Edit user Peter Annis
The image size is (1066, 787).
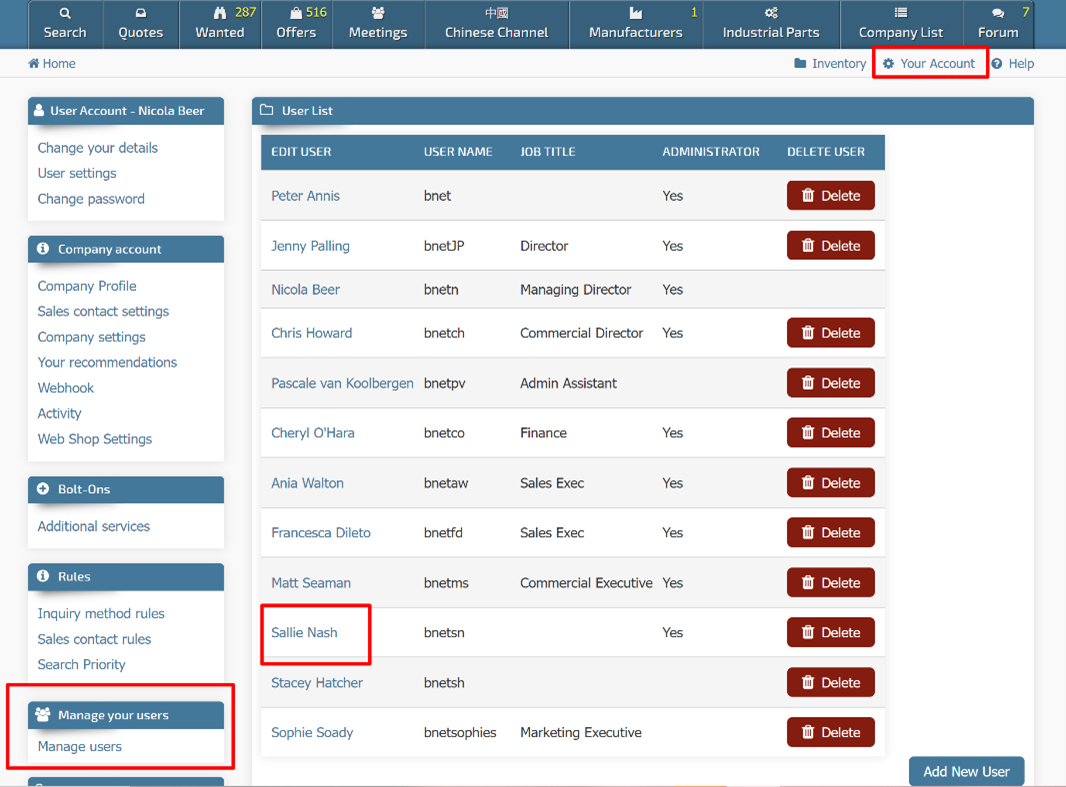[305, 196]
